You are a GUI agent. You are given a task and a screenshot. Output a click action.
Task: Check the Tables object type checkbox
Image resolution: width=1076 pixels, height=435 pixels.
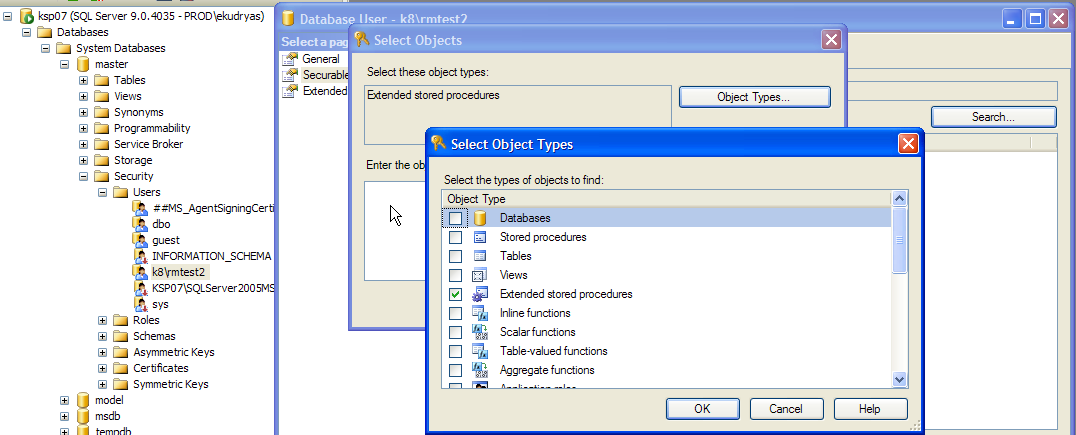(x=456, y=256)
